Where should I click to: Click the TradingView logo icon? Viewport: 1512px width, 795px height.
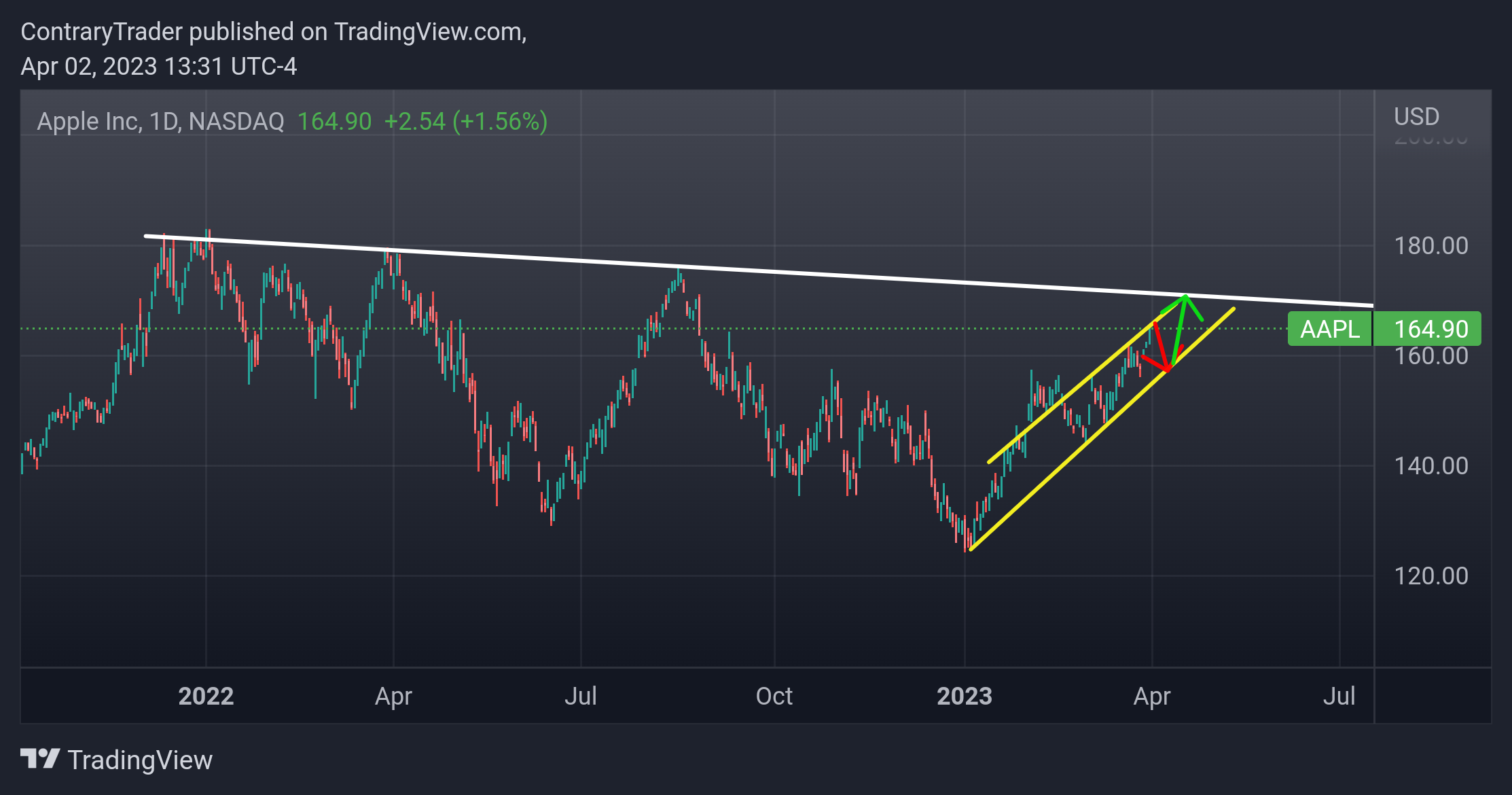pyautogui.click(x=40, y=759)
